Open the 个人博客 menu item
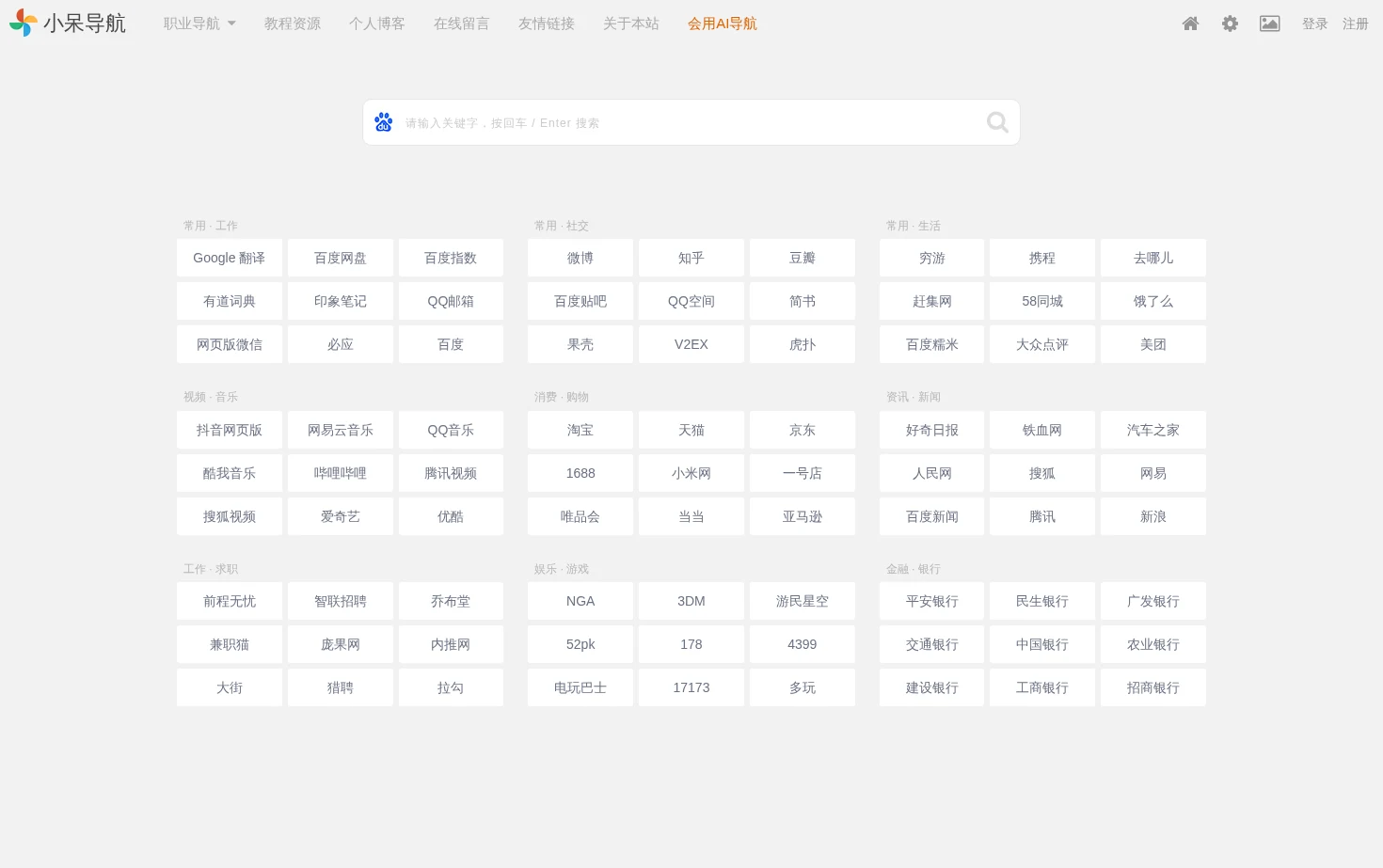 (377, 24)
